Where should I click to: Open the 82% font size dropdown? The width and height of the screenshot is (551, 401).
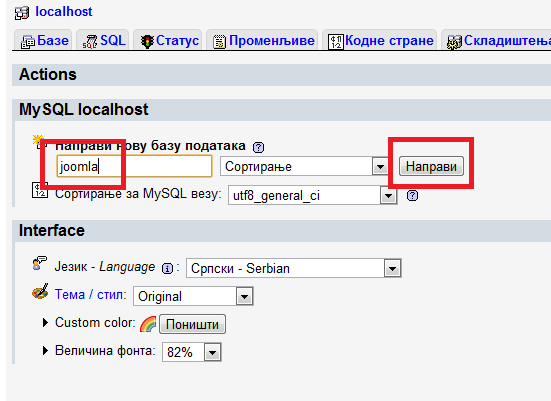tap(192, 352)
